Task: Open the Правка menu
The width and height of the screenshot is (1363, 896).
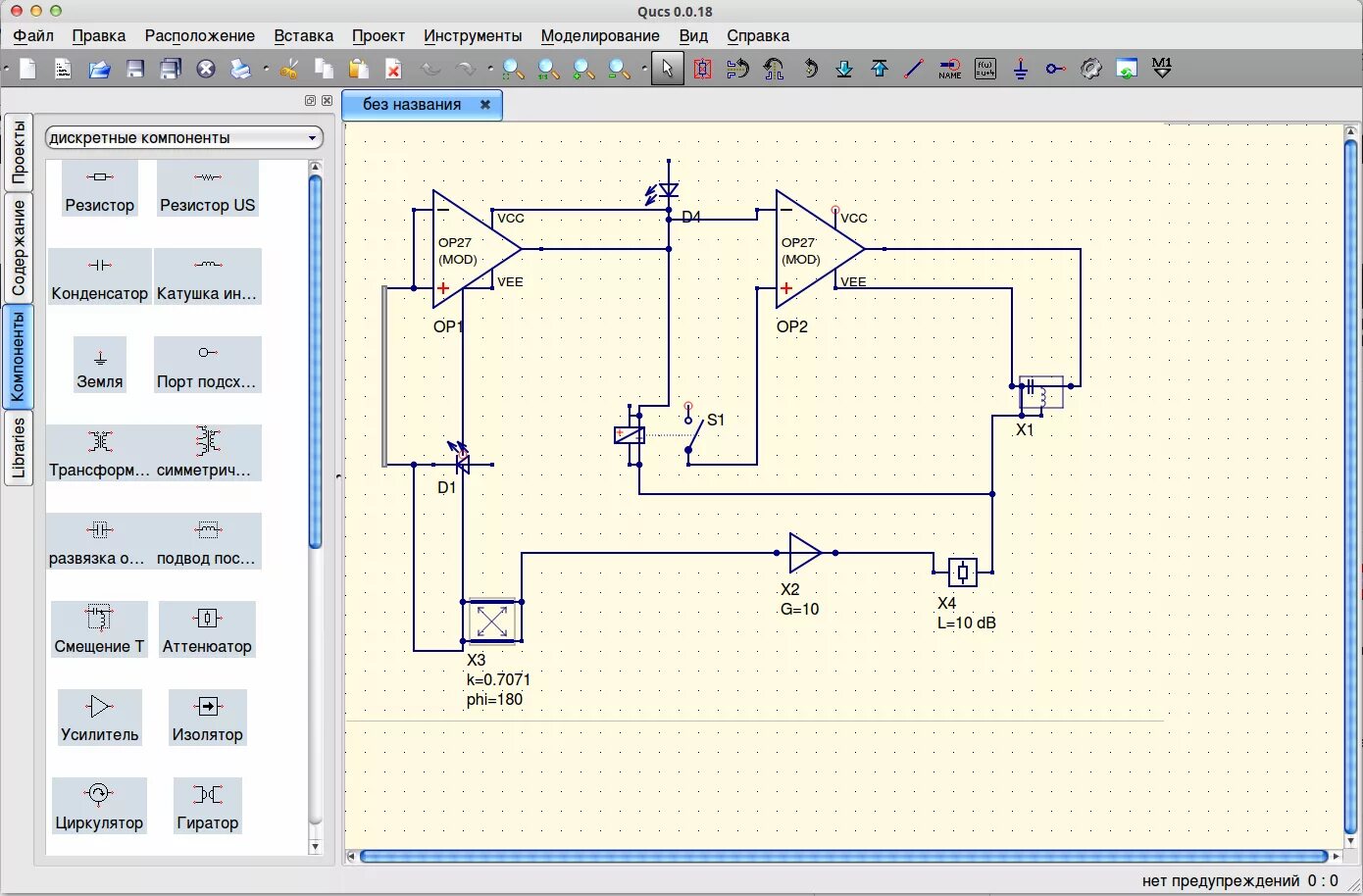Action: [x=99, y=35]
